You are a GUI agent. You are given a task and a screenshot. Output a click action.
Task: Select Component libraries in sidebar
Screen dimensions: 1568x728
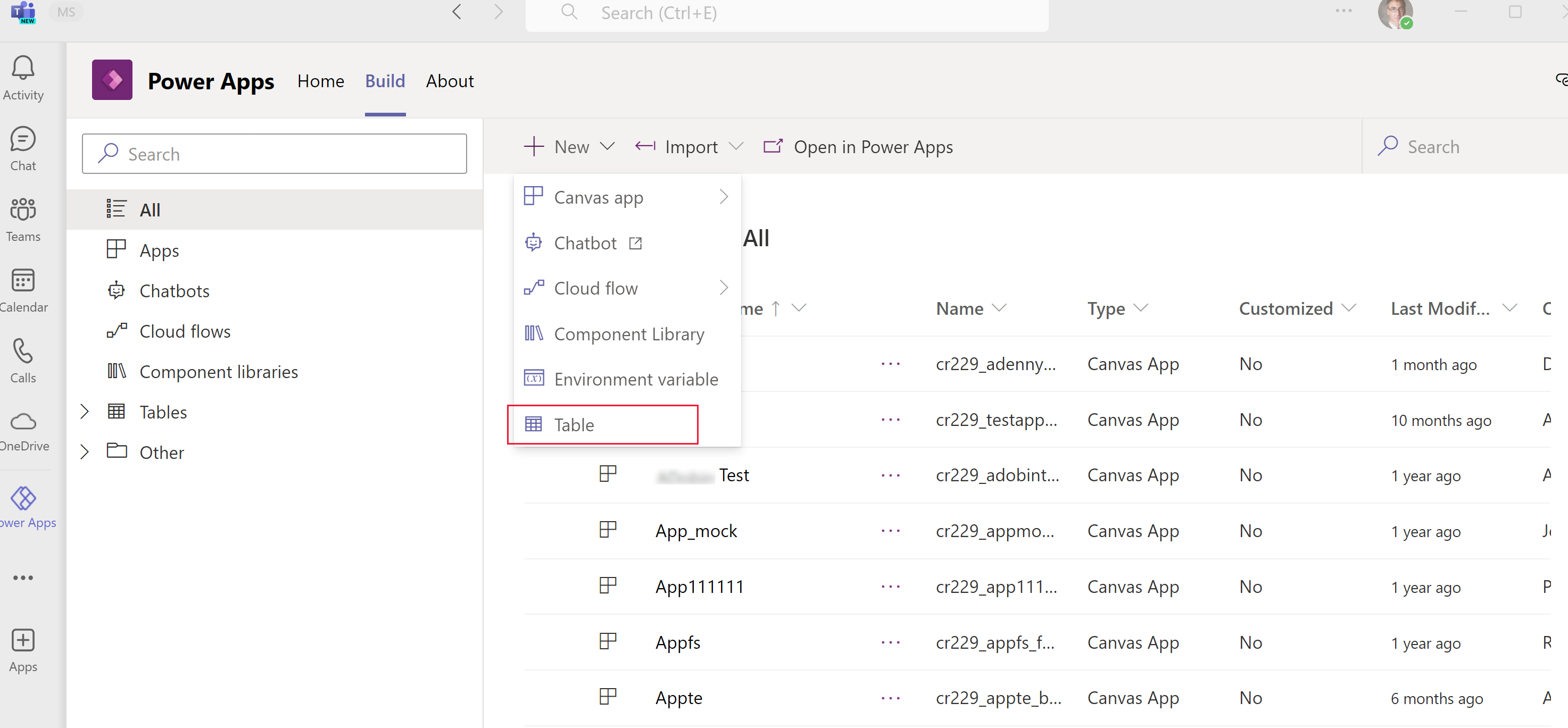coord(219,371)
